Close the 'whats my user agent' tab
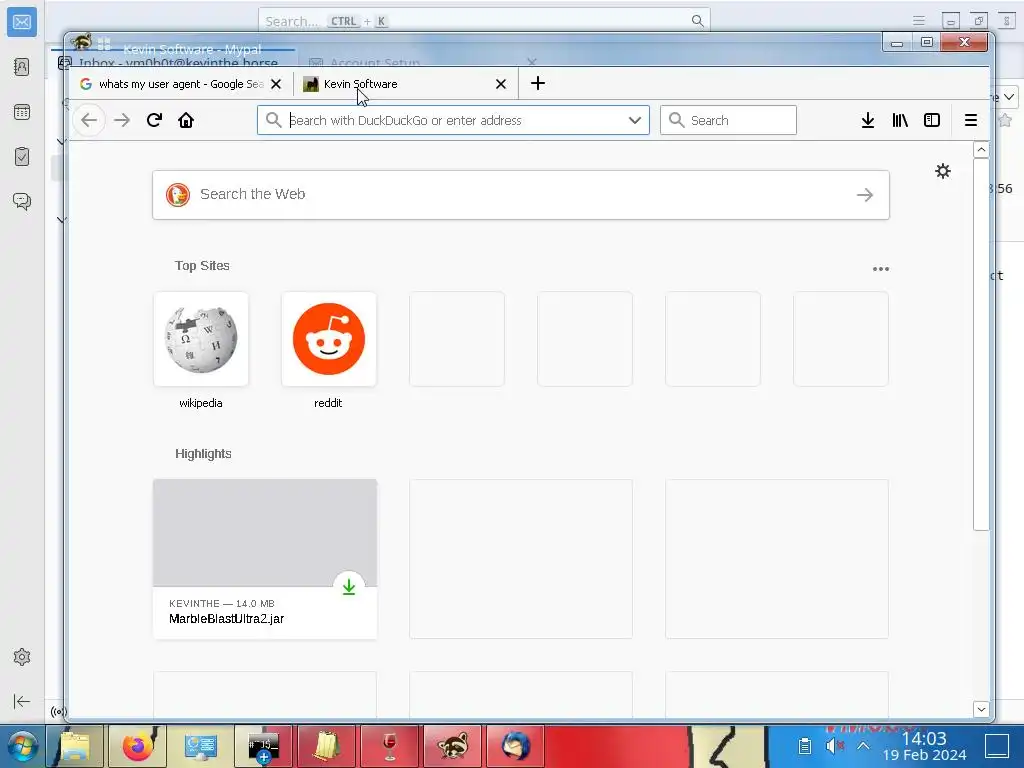Image resolution: width=1024 pixels, height=768 pixels. tap(276, 84)
